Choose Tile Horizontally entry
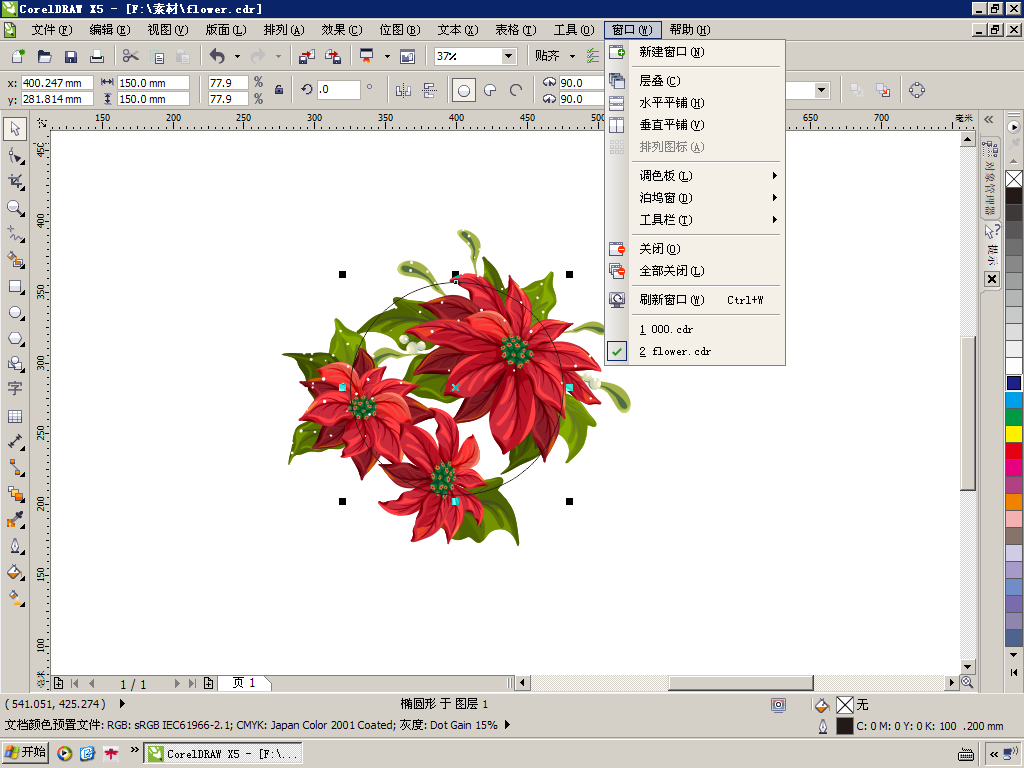Screen dimensions: 1024x768 (x=695, y=103)
